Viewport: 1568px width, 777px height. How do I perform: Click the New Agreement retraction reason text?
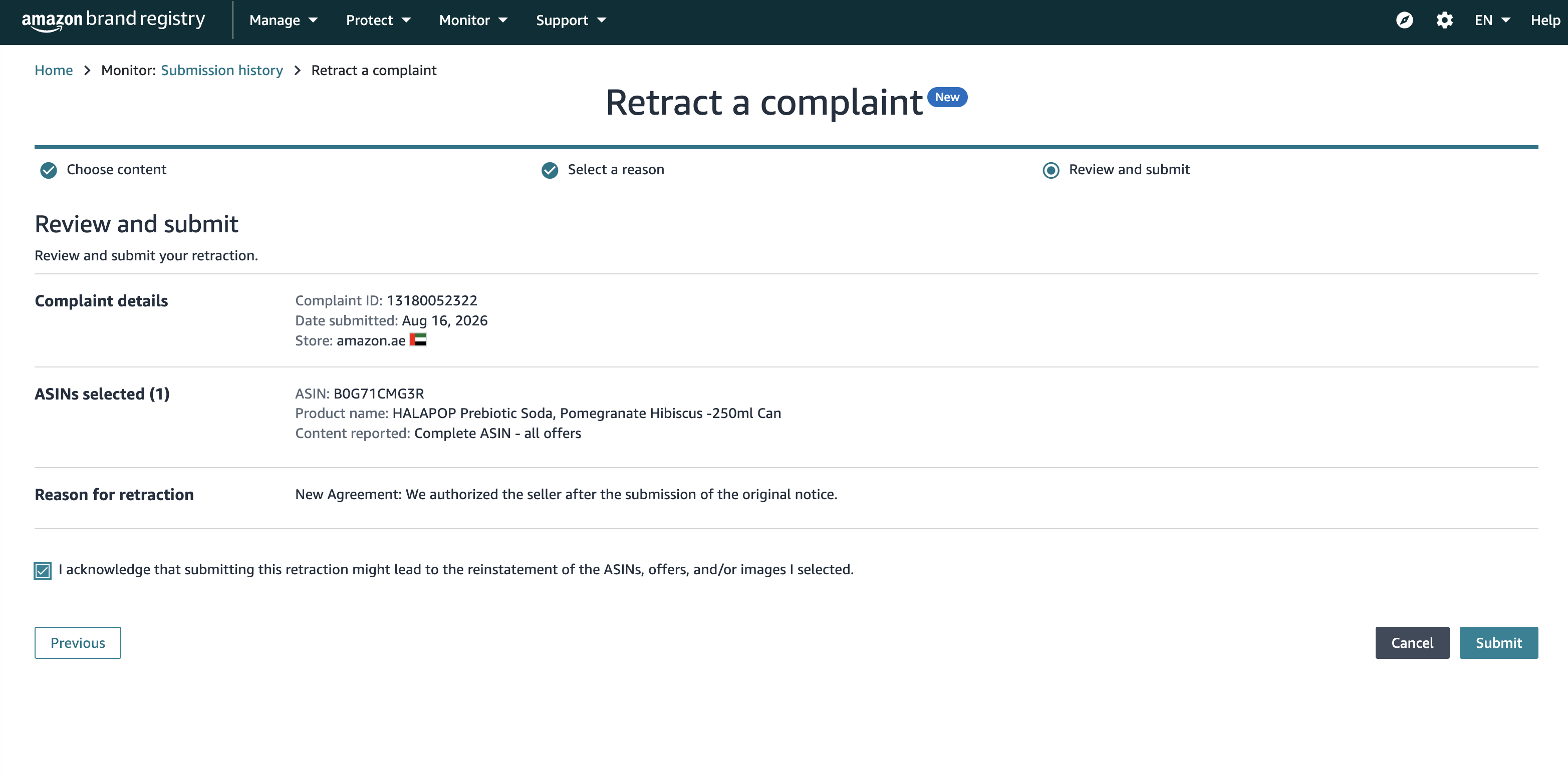(x=566, y=494)
